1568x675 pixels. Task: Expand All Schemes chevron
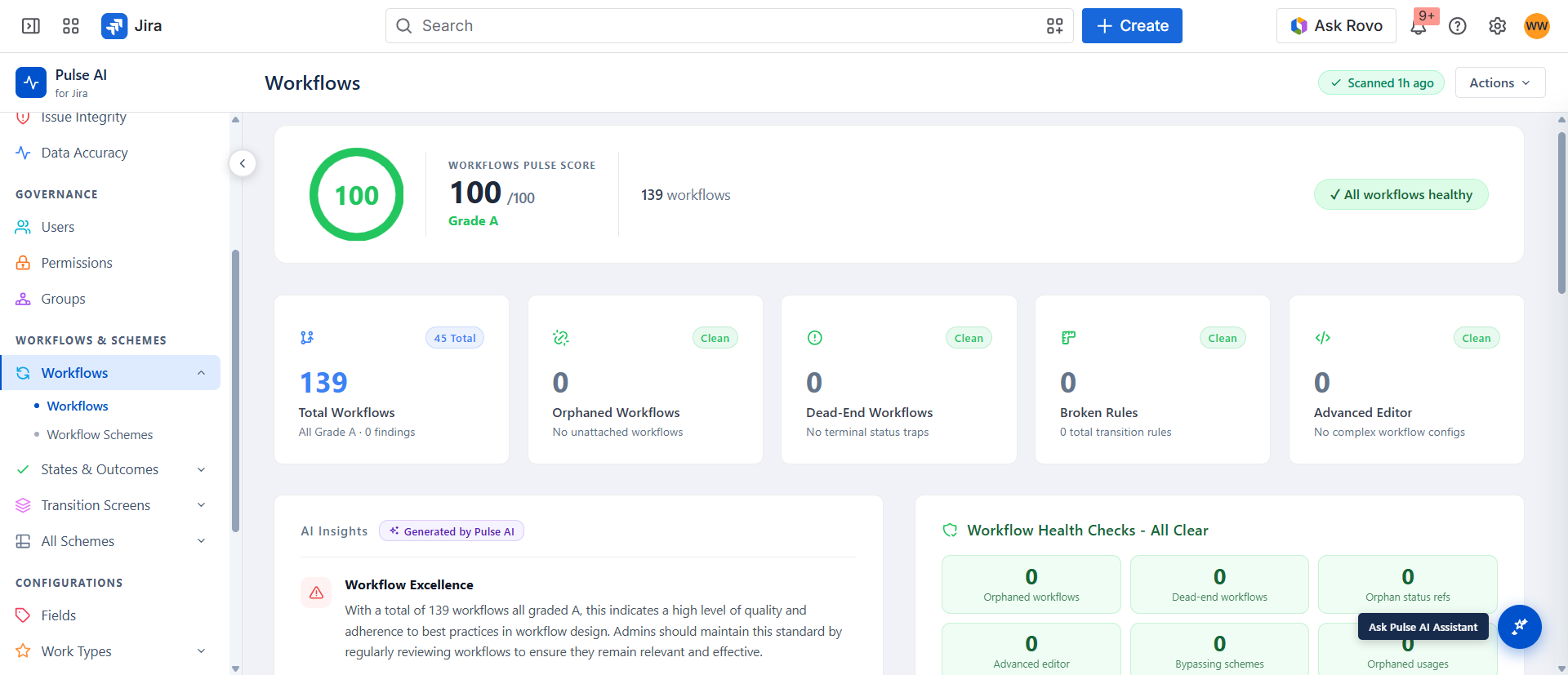(x=201, y=541)
